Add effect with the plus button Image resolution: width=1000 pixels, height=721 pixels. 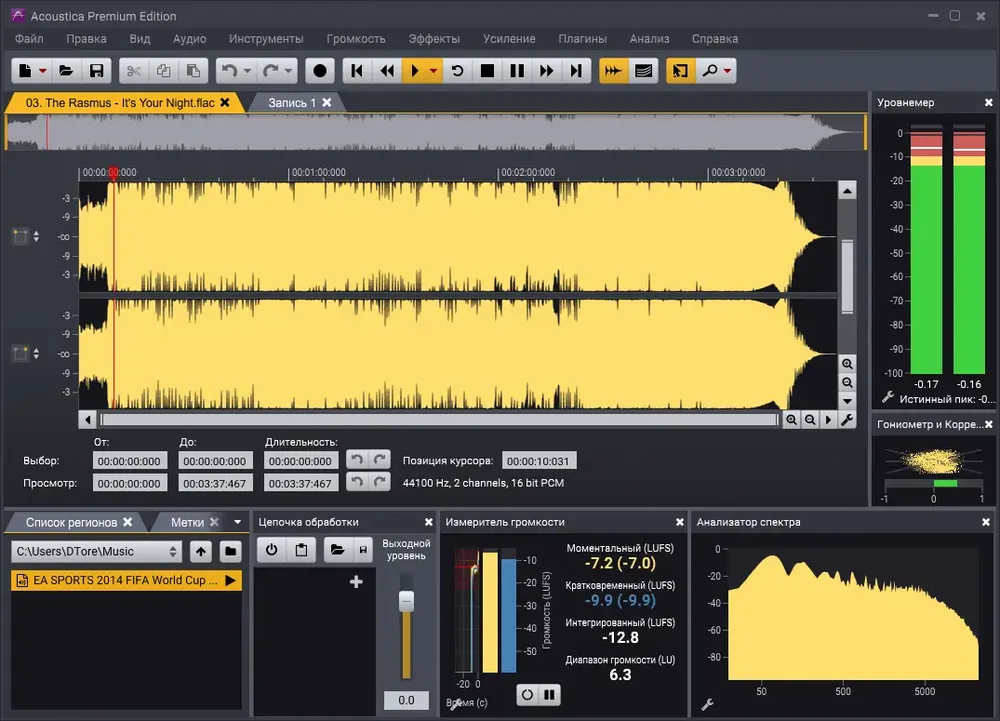pyautogui.click(x=356, y=581)
